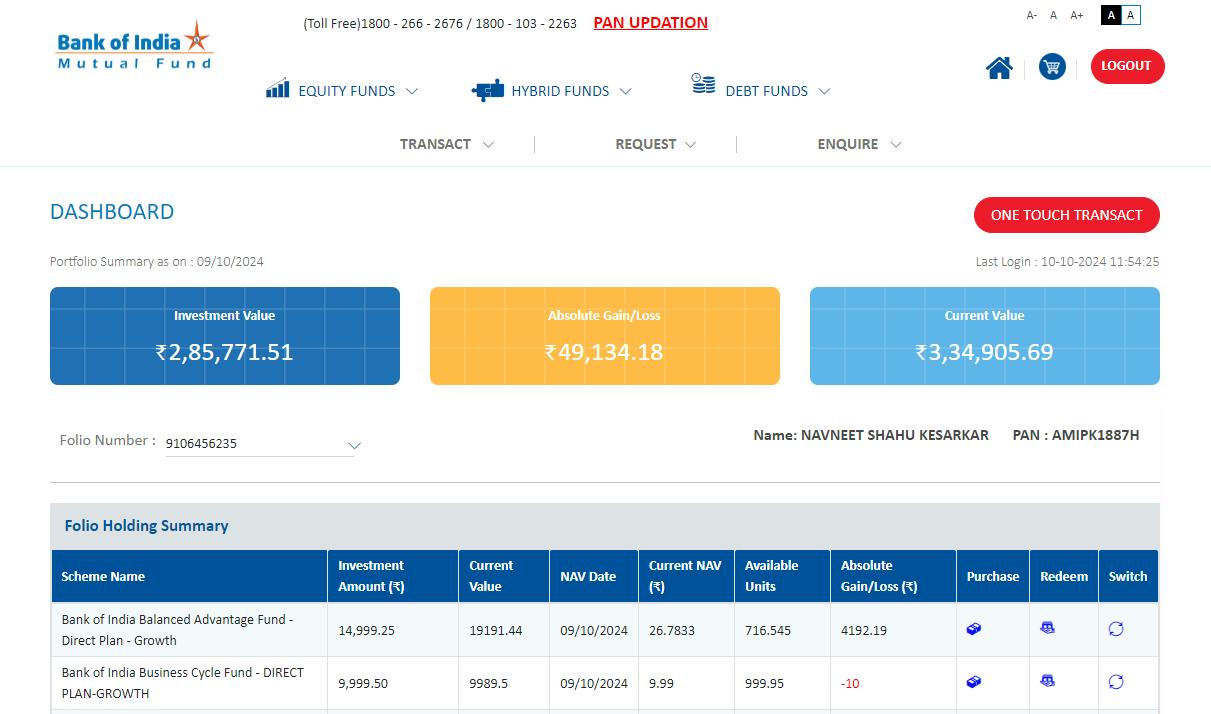1211x714 pixels.
Task: Open the PAN Updation link
Action: (x=651, y=23)
